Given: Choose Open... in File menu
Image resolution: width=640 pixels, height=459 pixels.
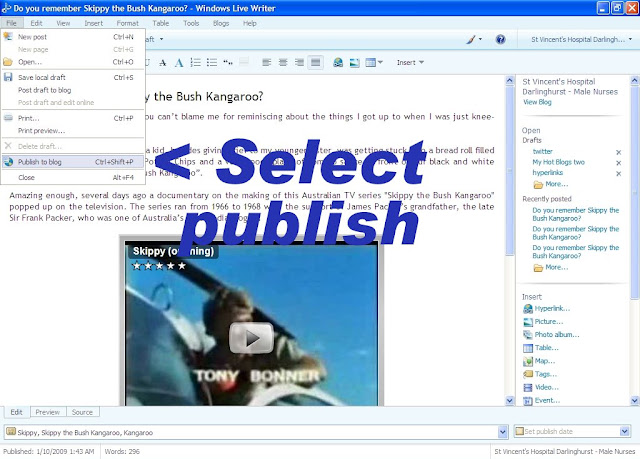Looking at the screenshot, I should tap(73, 62).
